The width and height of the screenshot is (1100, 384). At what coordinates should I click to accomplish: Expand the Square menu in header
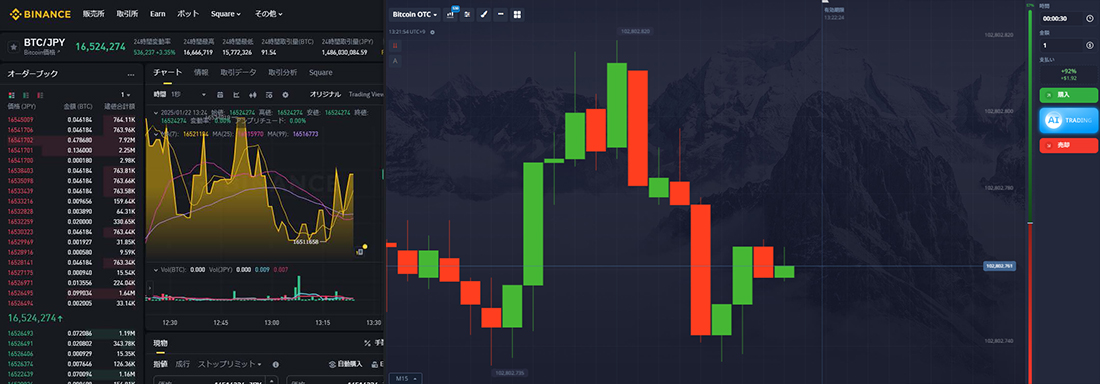point(226,14)
